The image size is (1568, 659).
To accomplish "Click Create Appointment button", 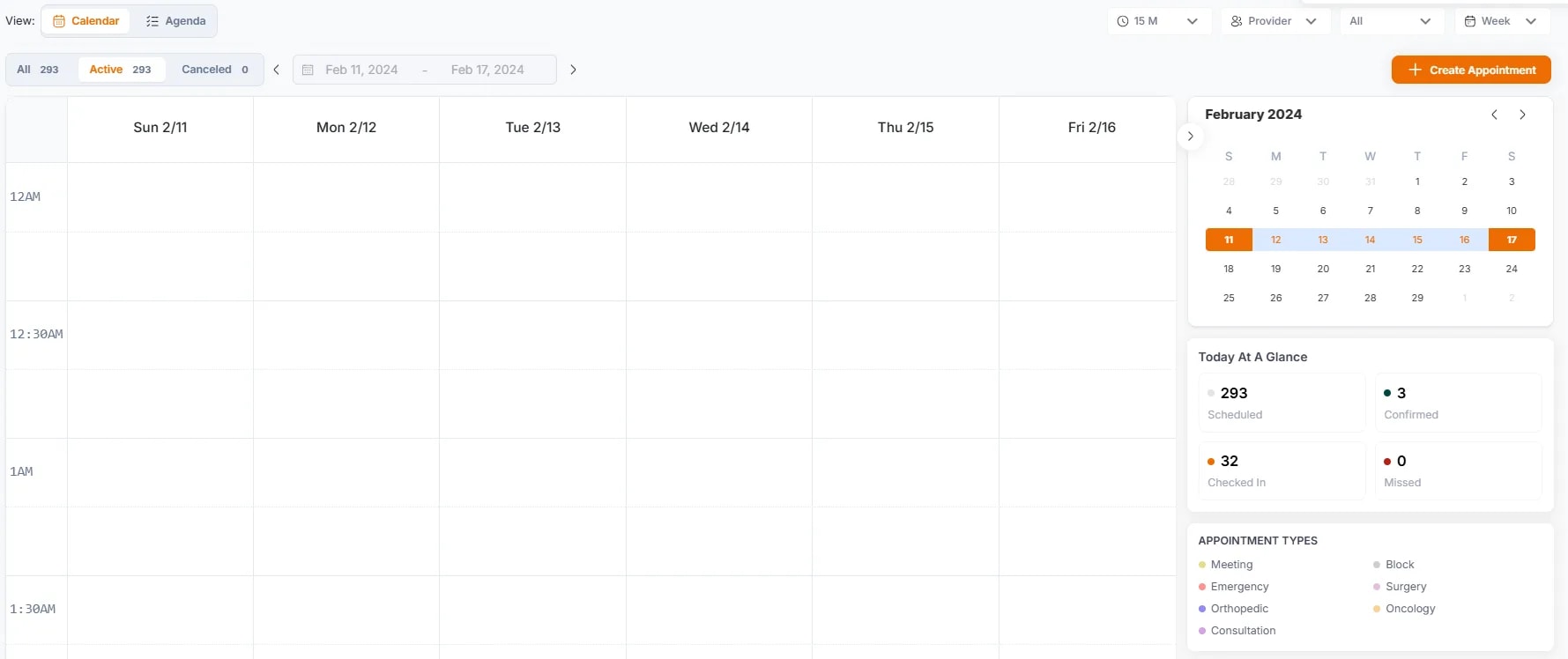I will (x=1471, y=70).
